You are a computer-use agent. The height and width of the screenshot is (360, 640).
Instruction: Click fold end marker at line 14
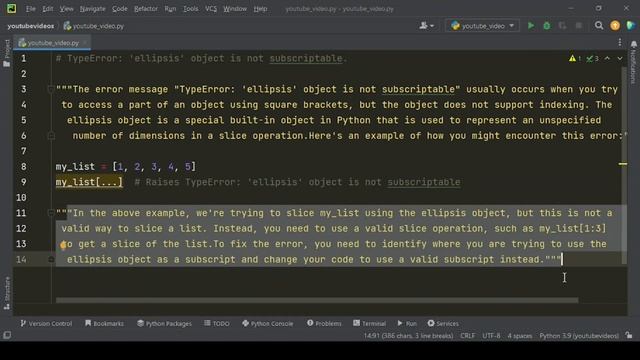(x=51, y=259)
